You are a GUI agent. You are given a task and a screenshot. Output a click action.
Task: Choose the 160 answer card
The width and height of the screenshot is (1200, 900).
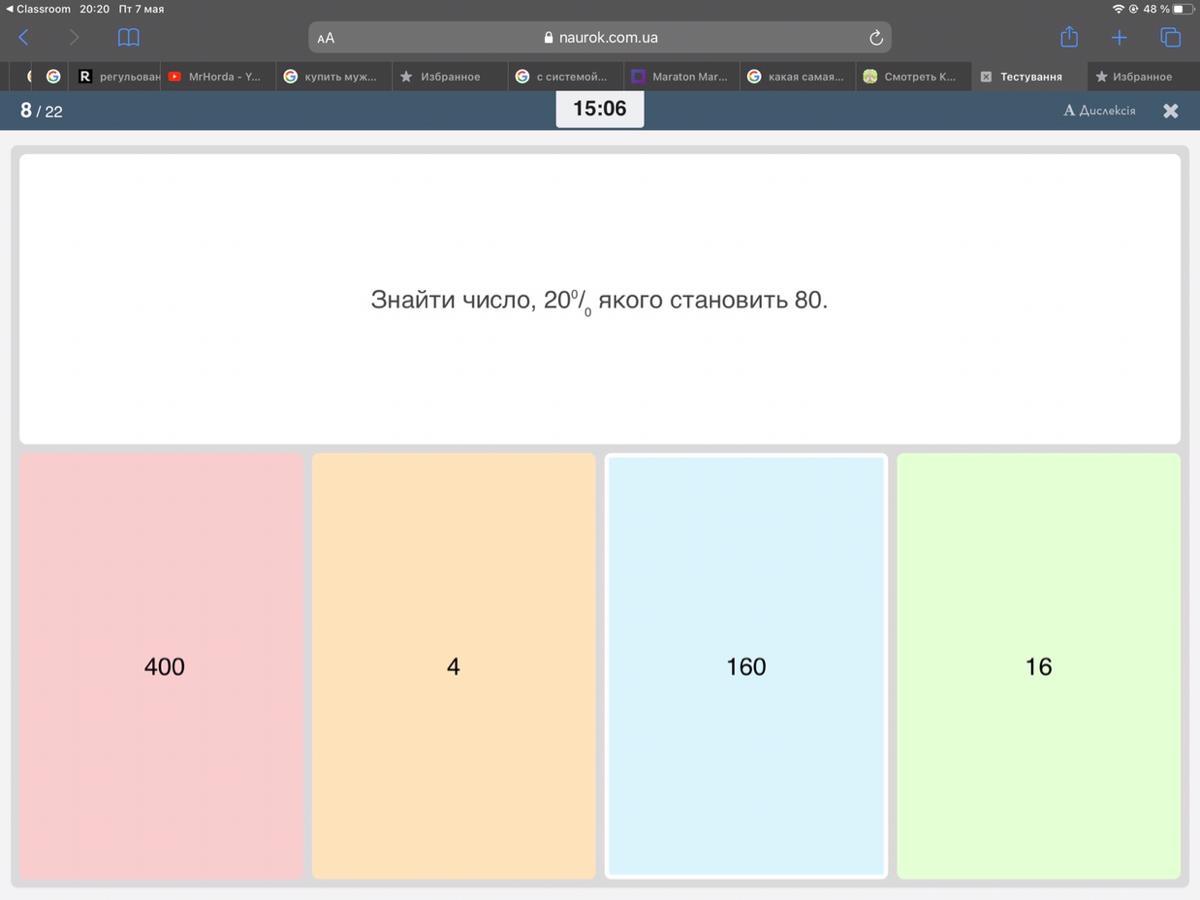[746, 666]
